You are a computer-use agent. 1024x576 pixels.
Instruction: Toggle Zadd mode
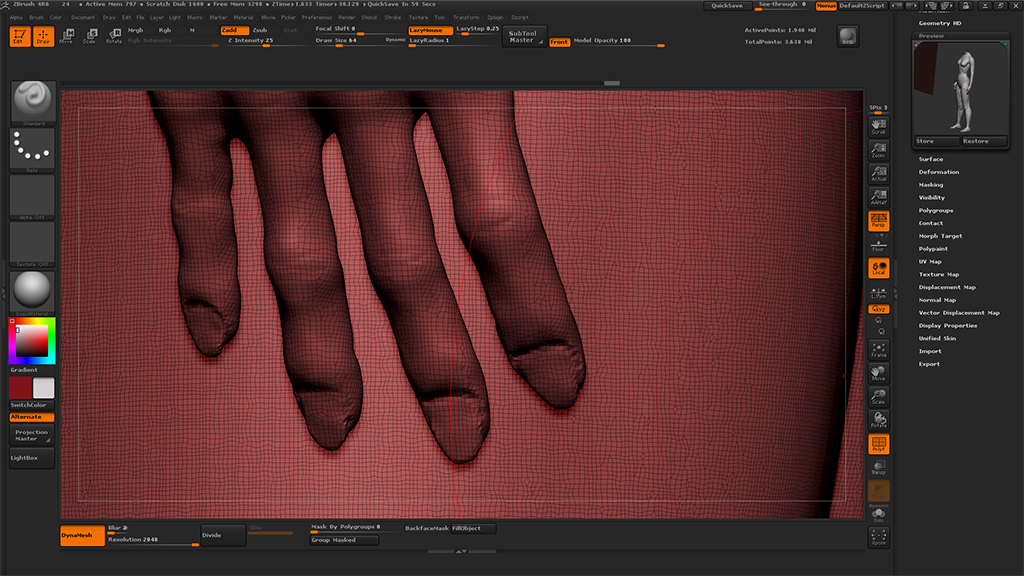(234, 30)
